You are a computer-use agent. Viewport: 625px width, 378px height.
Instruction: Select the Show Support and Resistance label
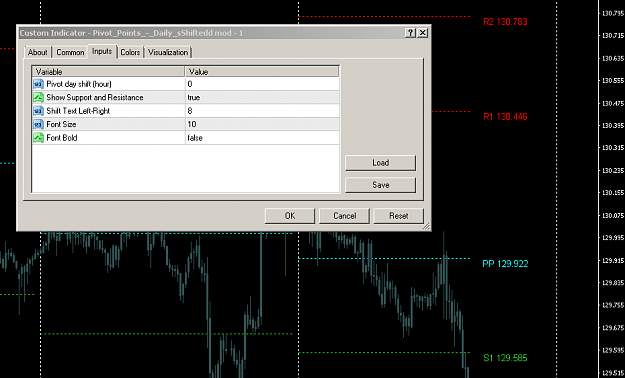(95, 98)
